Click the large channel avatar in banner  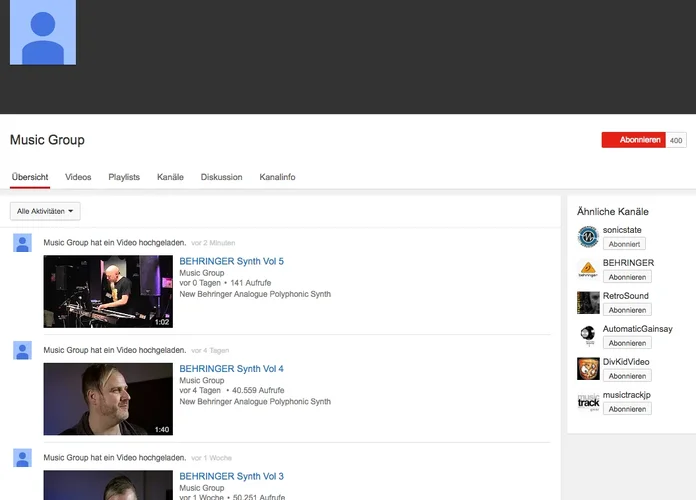coord(43,32)
